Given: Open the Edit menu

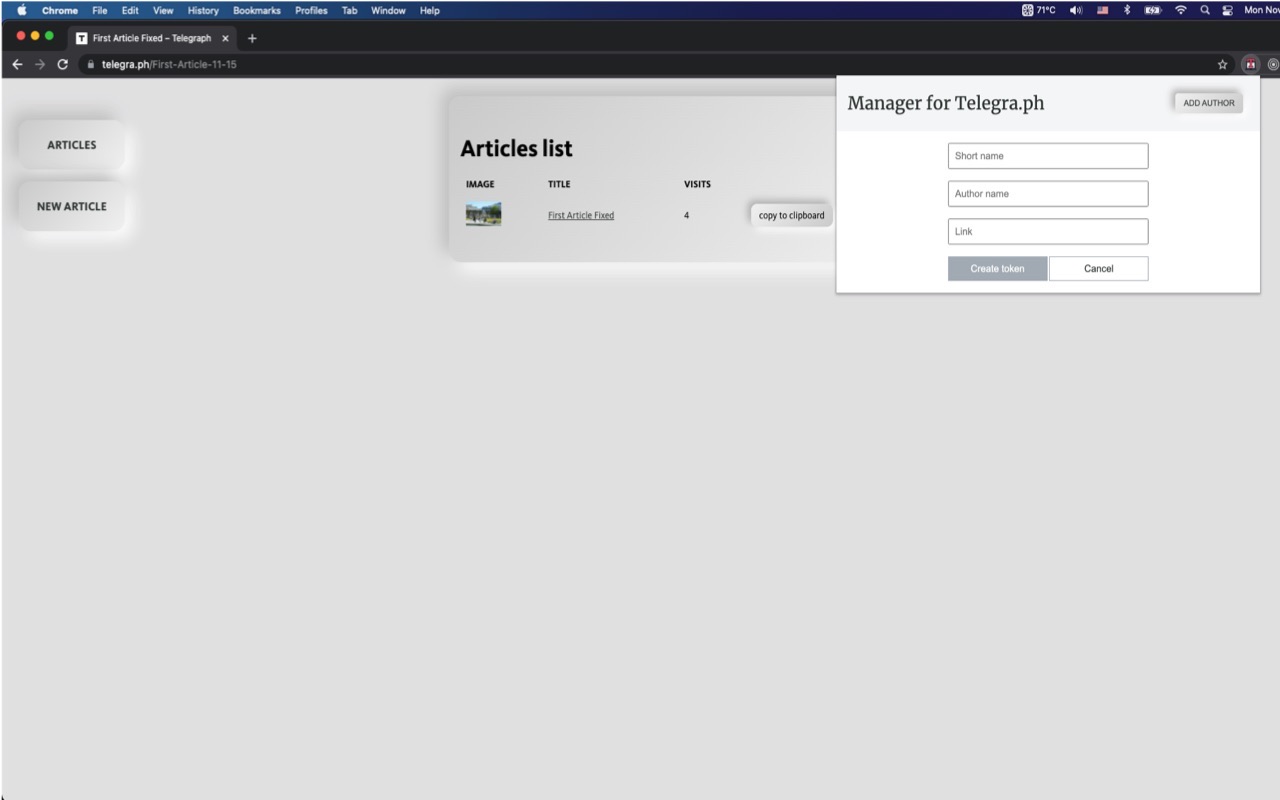Looking at the screenshot, I should point(130,10).
